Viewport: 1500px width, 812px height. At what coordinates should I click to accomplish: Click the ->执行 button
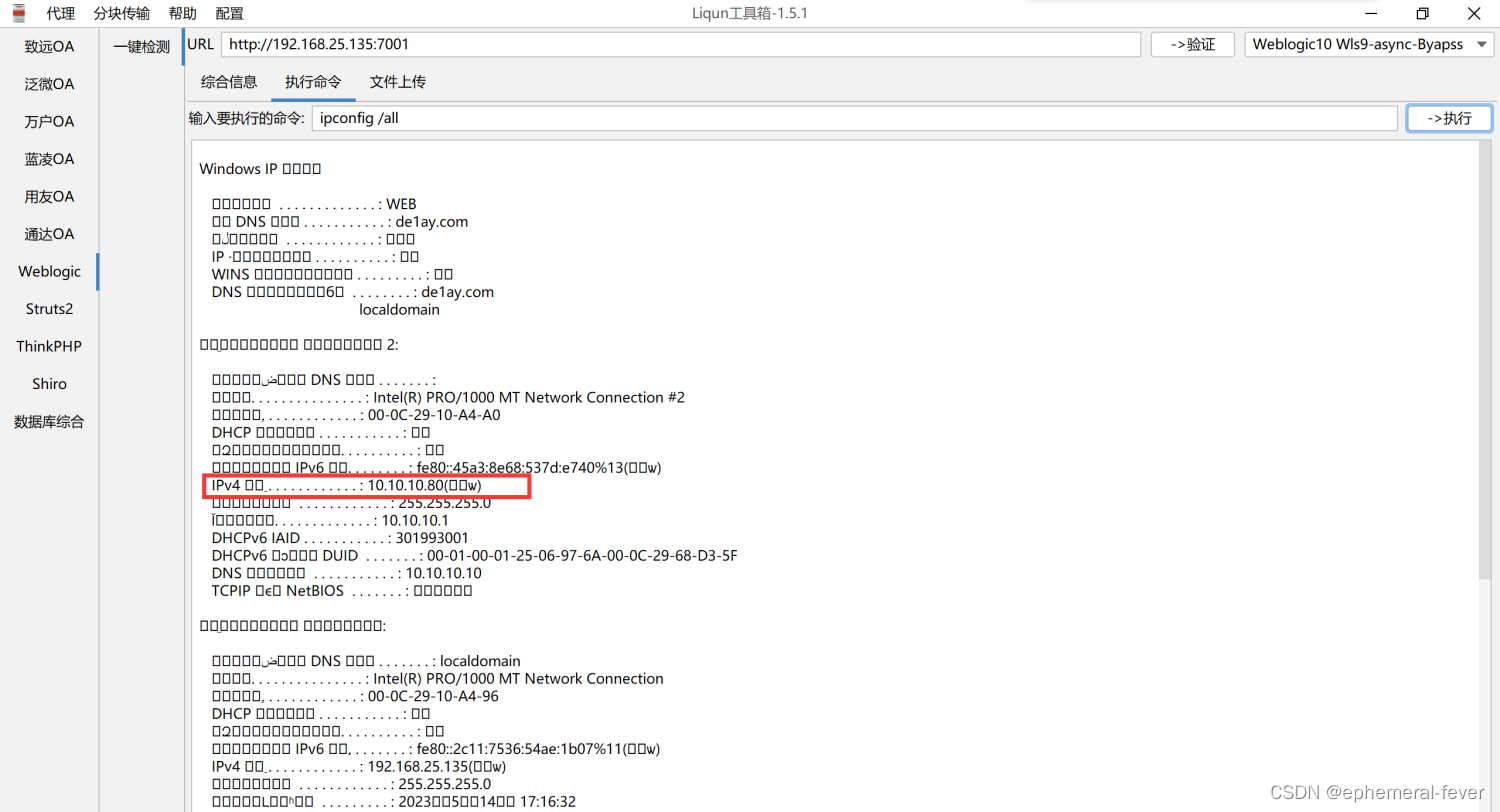click(1449, 118)
